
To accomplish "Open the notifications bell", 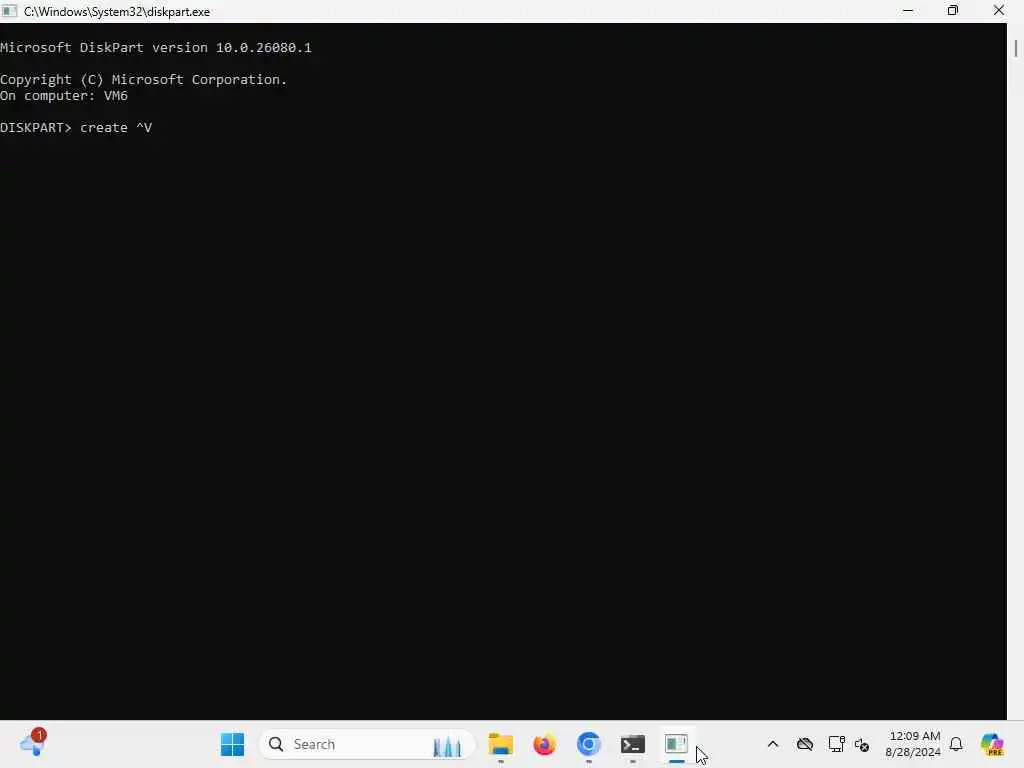I will click(x=956, y=744).
